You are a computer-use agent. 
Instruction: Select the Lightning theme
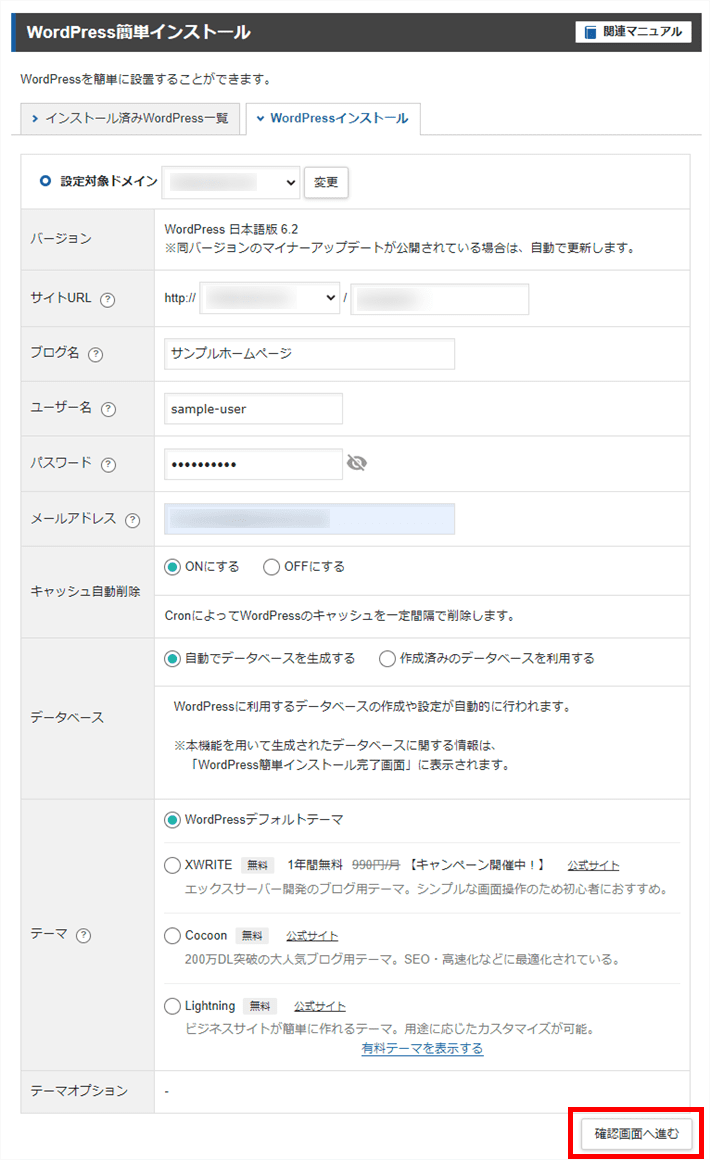tap(174, 1005)
